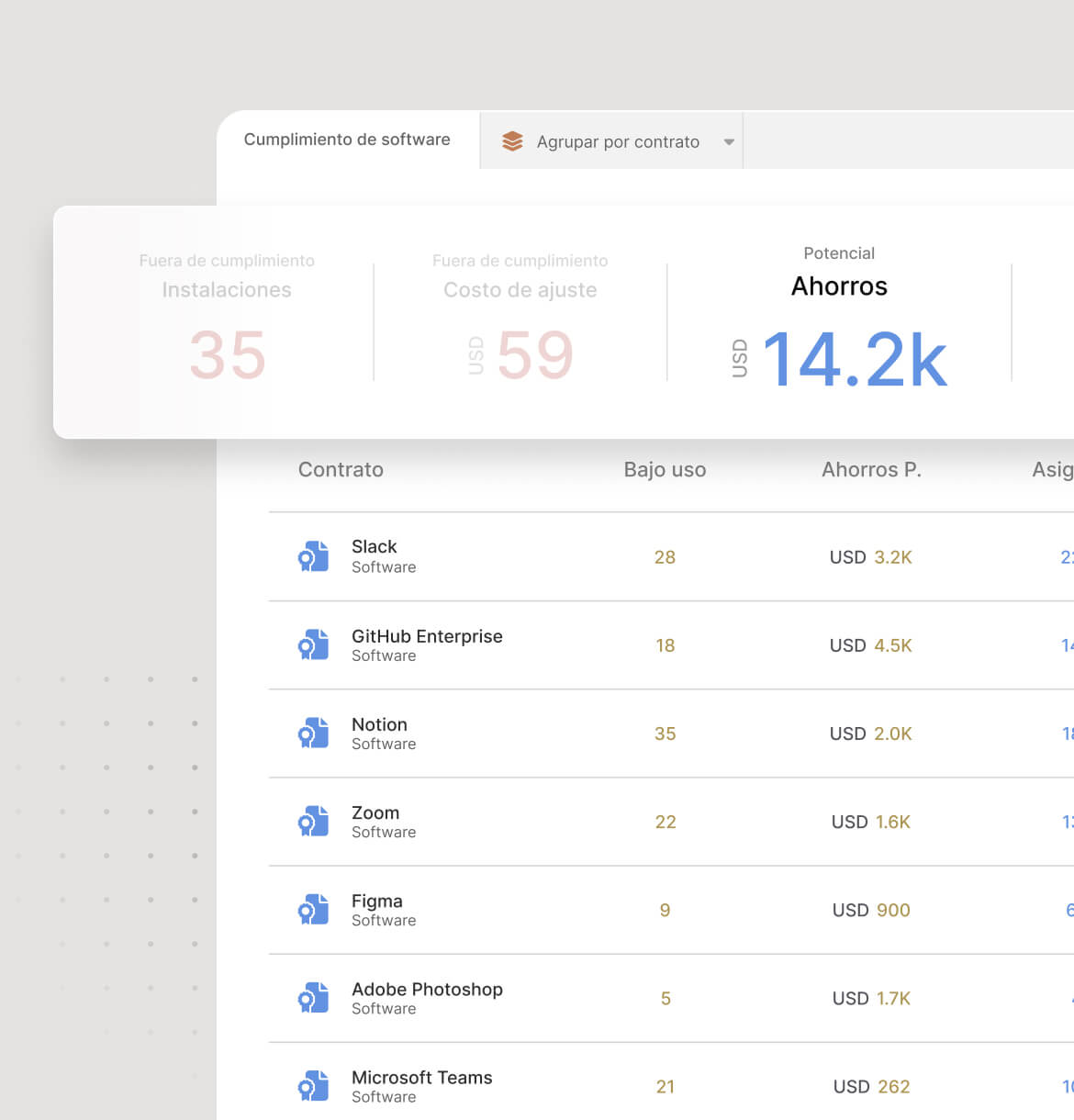The width and height of the screenshot is (1074, 1120).
Task: Click the layers icon beside Agrupar por contrato
Action: coord(512,141)
